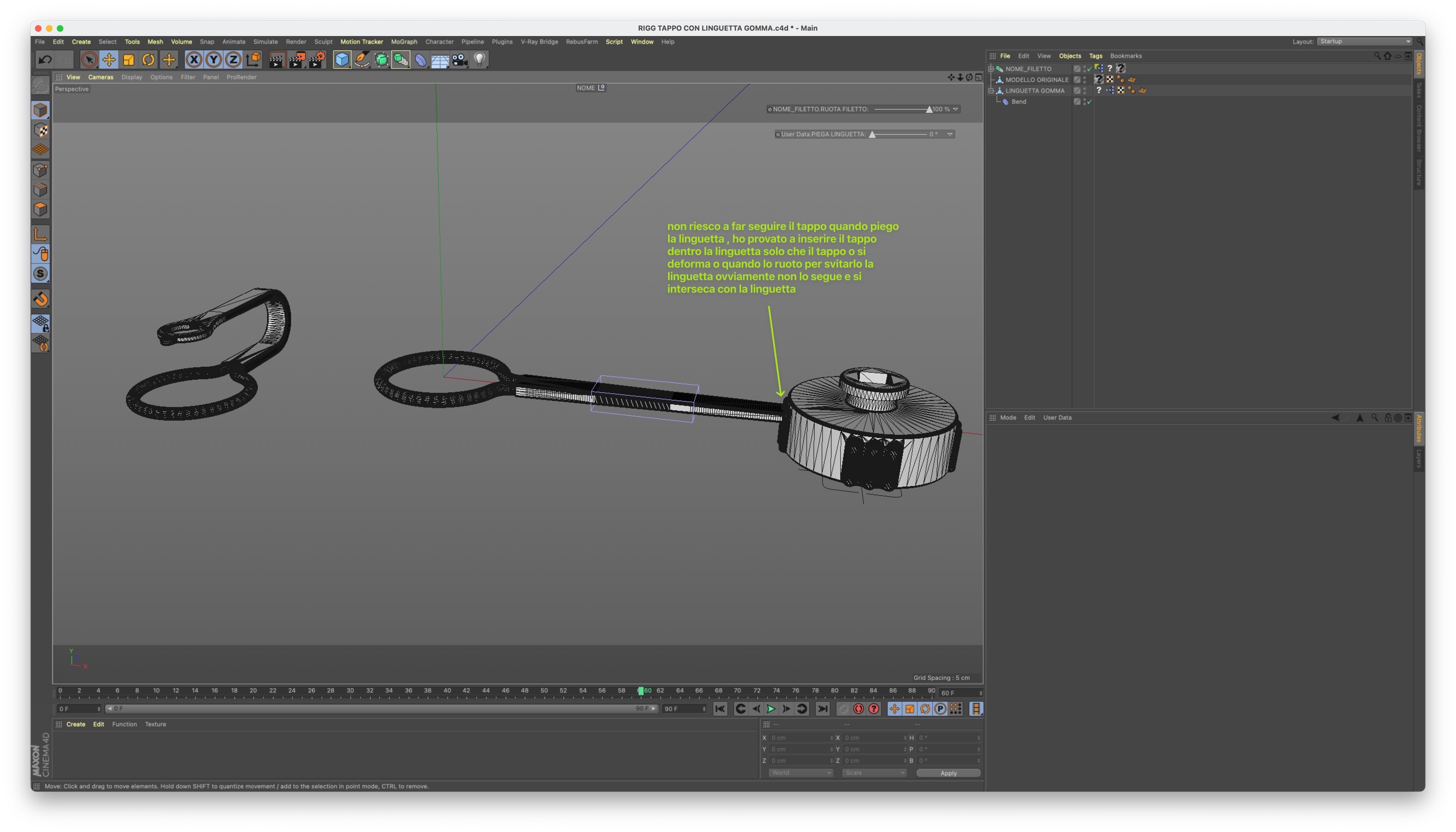Collapse the LINGUETTA GOMMA hierarchy
The height and width of the screenshot is (832, 1456).
tap(991, 91)
